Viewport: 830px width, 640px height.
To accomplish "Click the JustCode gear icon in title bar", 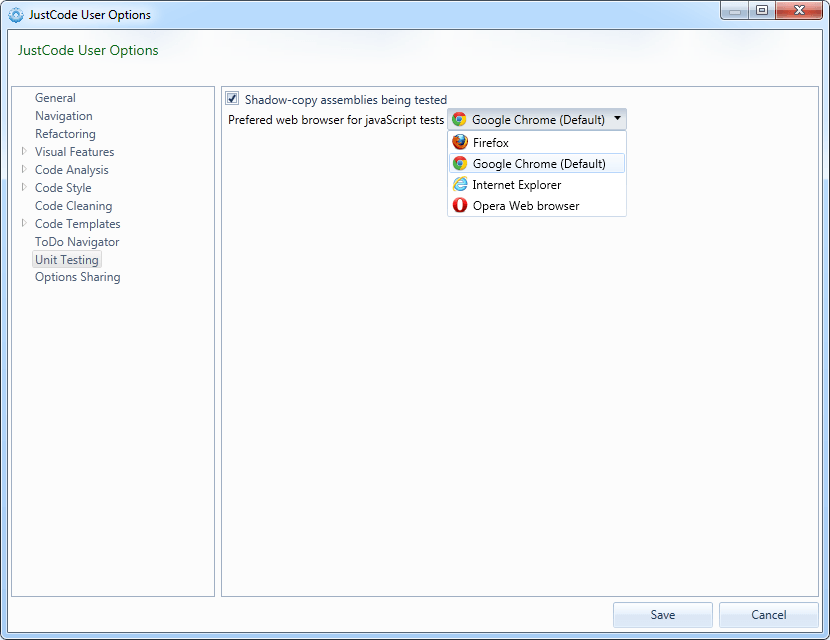I will pyautogui.click(x=16, y=15).
